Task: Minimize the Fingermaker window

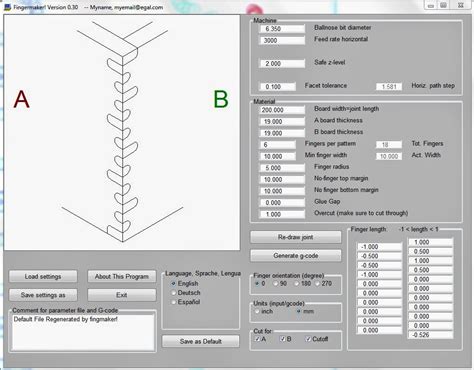Action: pyautogui.click(x=431, y=5)
